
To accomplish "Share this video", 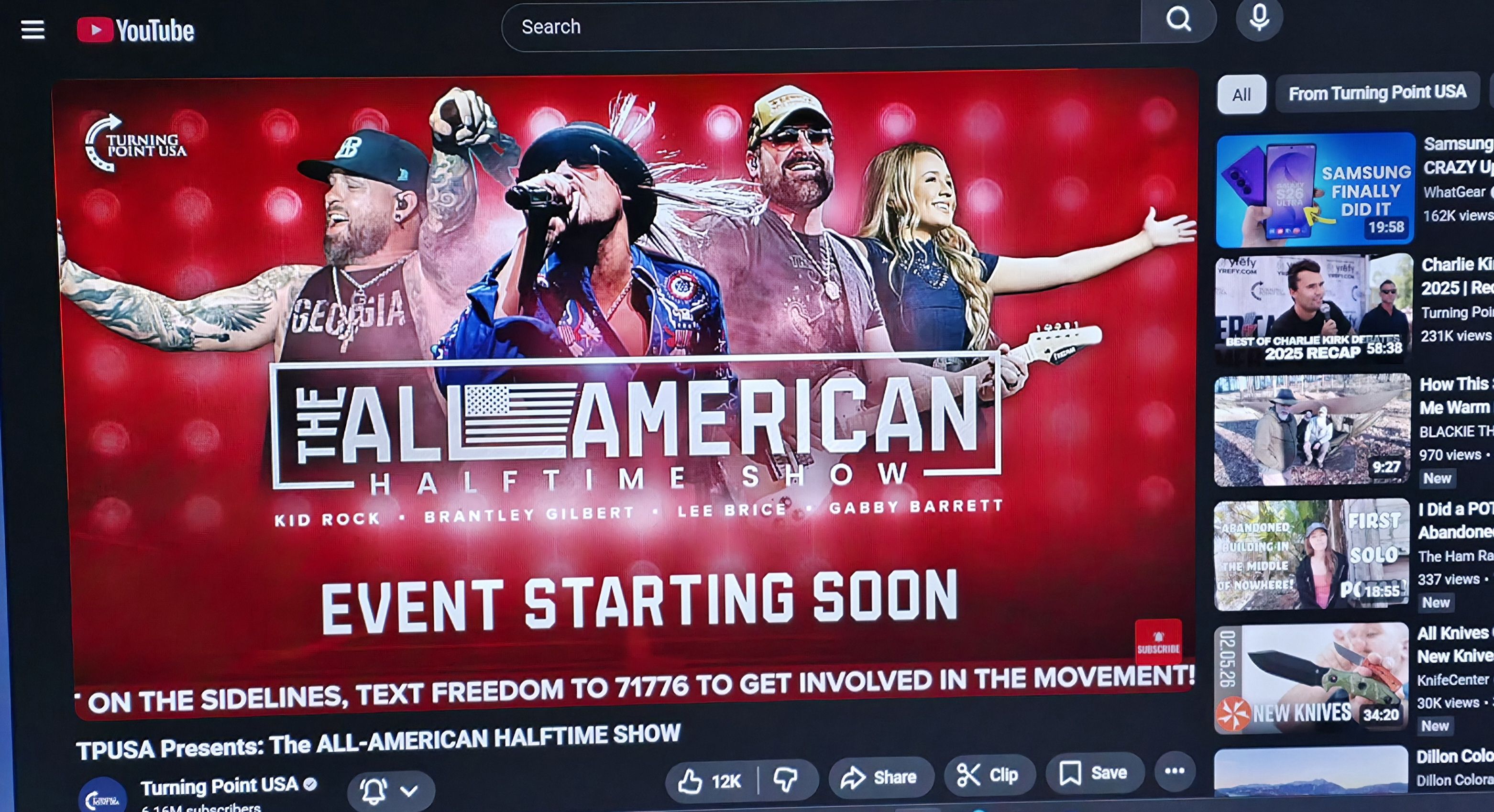I will point(880,777).
